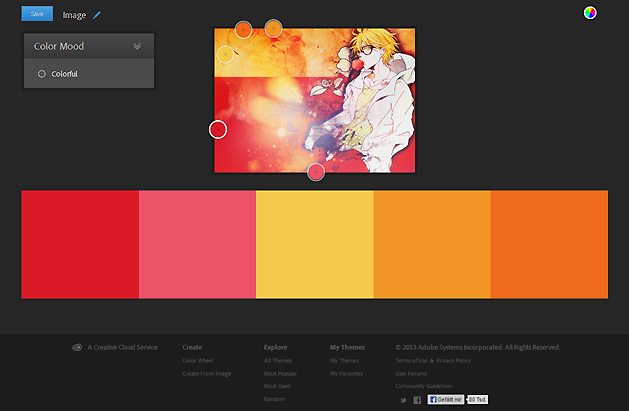The width and height of the screenshot is (629, 411).
Task: Open My Favorites footer link
Action: (x=346, y=373)
